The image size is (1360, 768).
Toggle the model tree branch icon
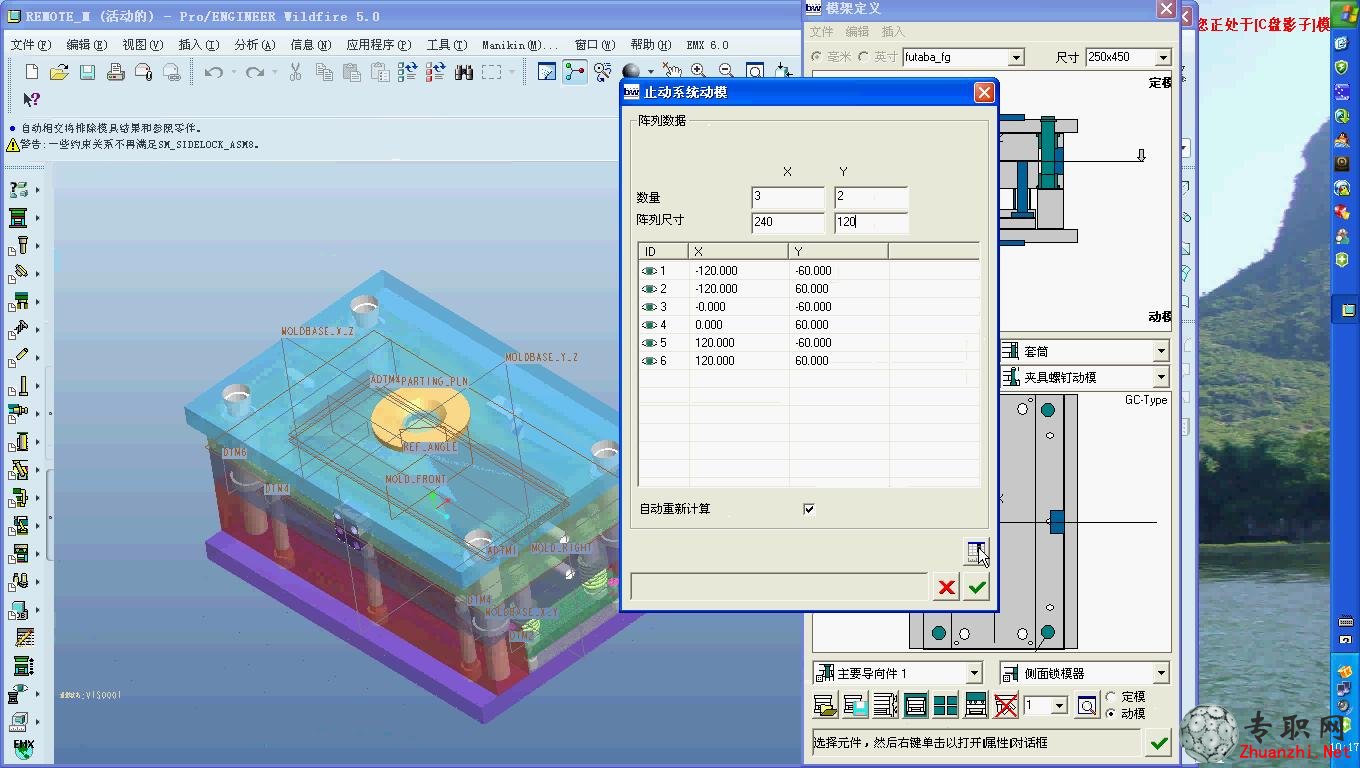coord(575,72)
